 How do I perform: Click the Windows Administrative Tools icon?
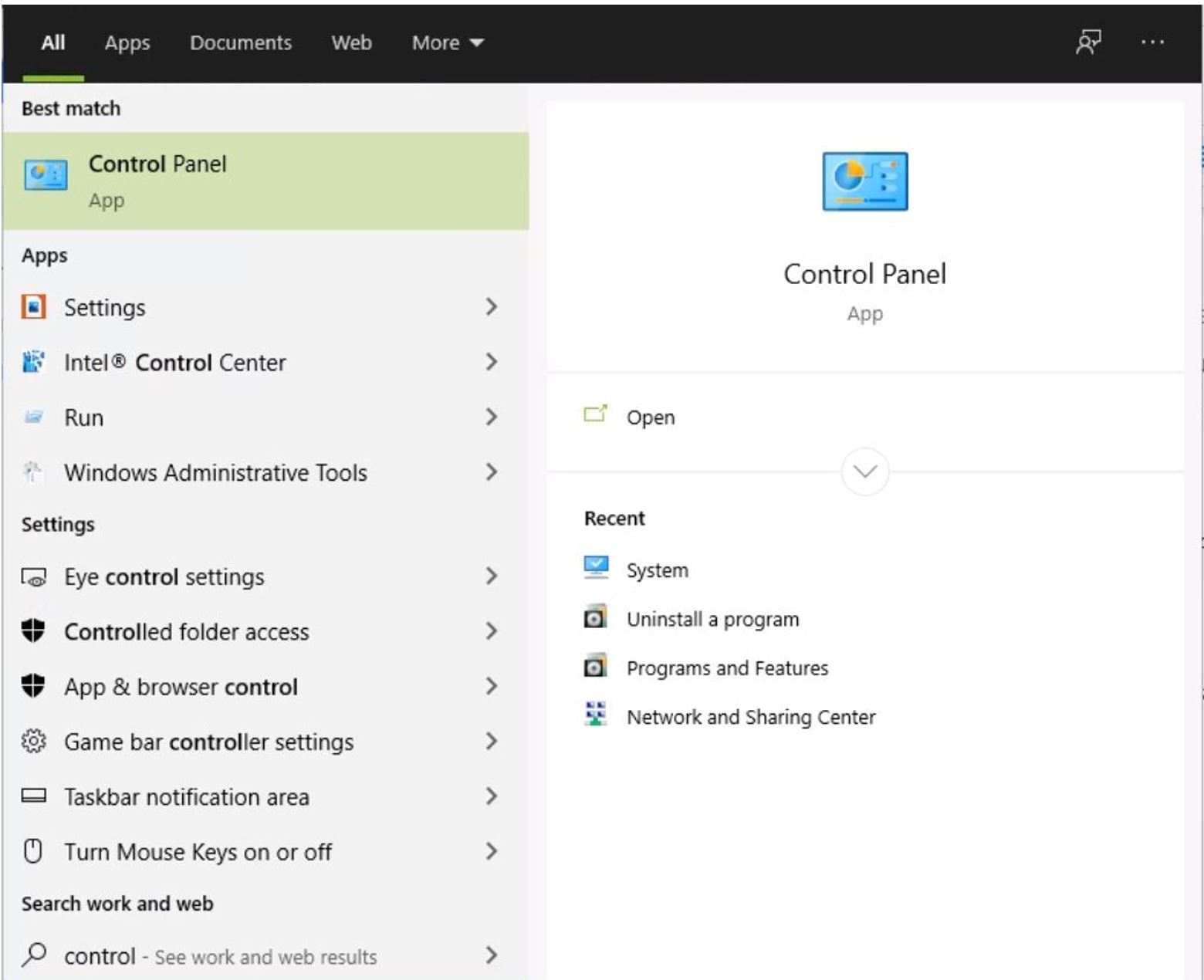tap(33, 472)
